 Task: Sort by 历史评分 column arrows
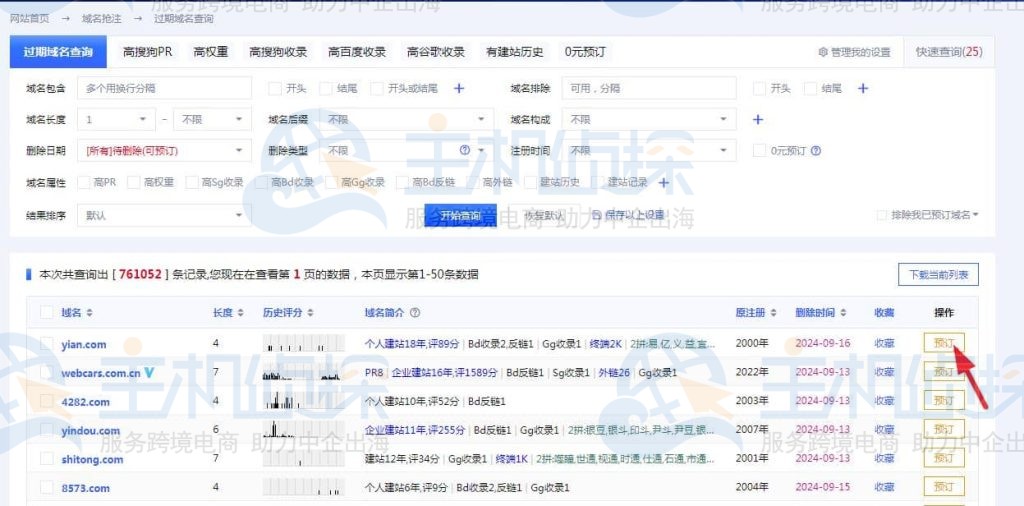[310, 313]
